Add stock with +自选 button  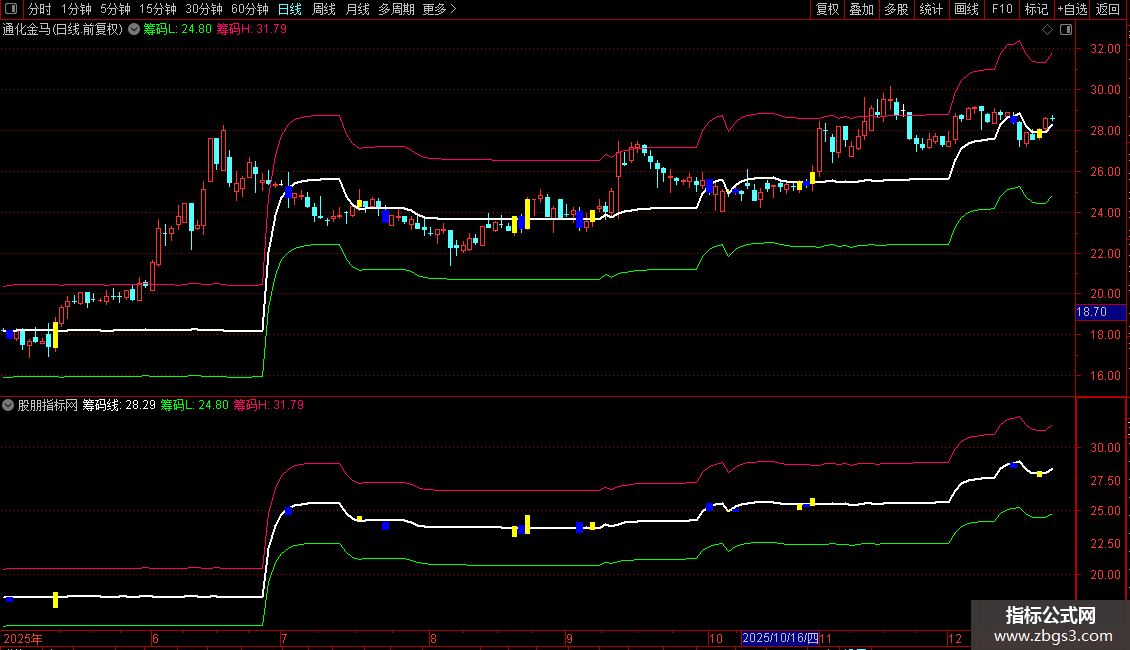(x=1072, y=9)
